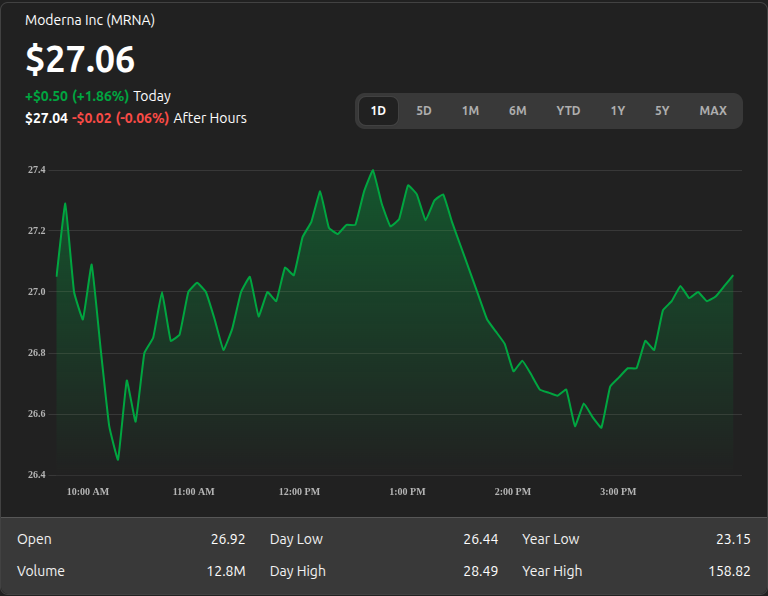This screenshot has width=768, height=596.
Task: Click the Volume value 12.8M
Action: pos(226,571)
